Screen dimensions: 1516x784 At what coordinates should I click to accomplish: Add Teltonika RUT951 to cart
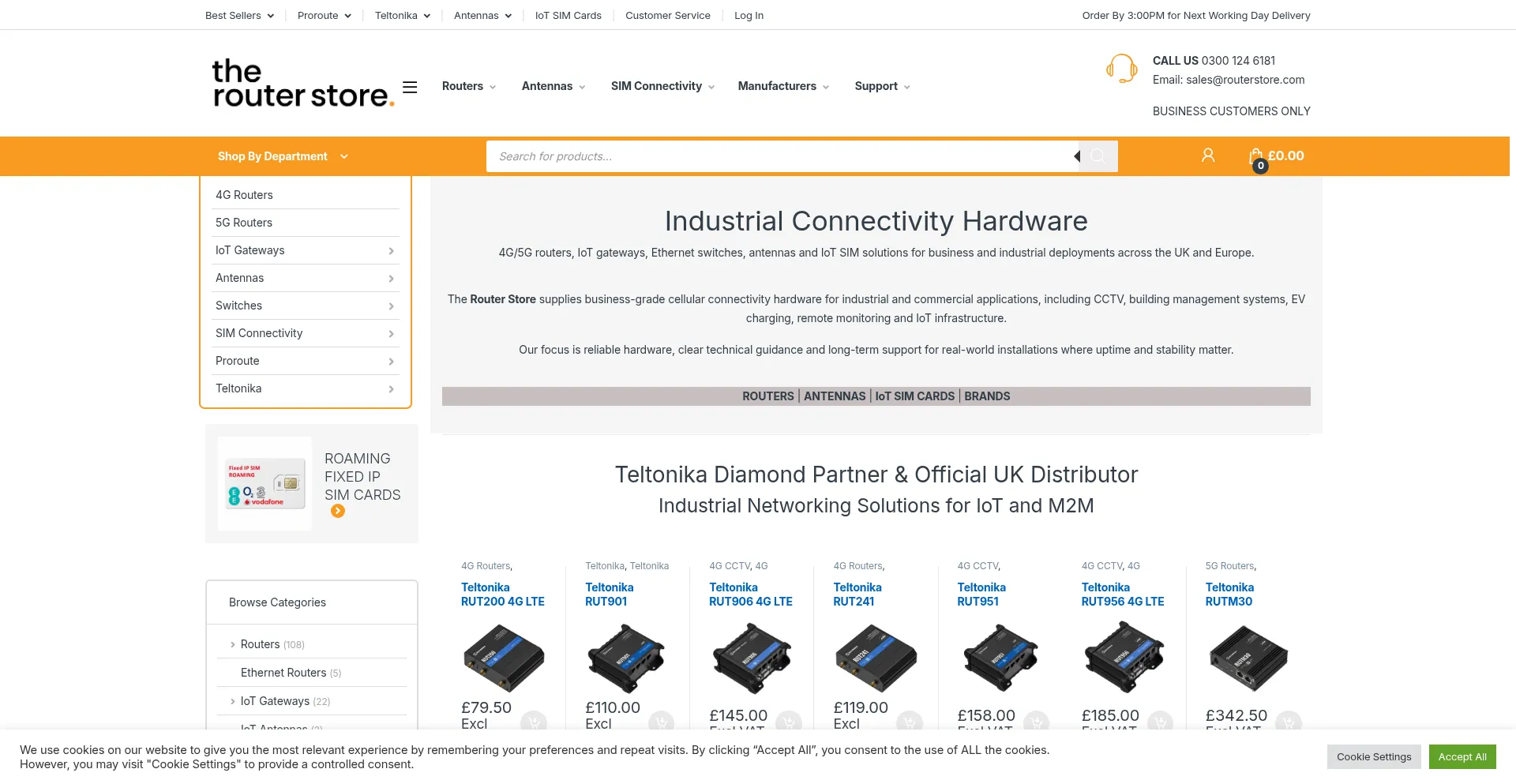(x=1036, y=722)
